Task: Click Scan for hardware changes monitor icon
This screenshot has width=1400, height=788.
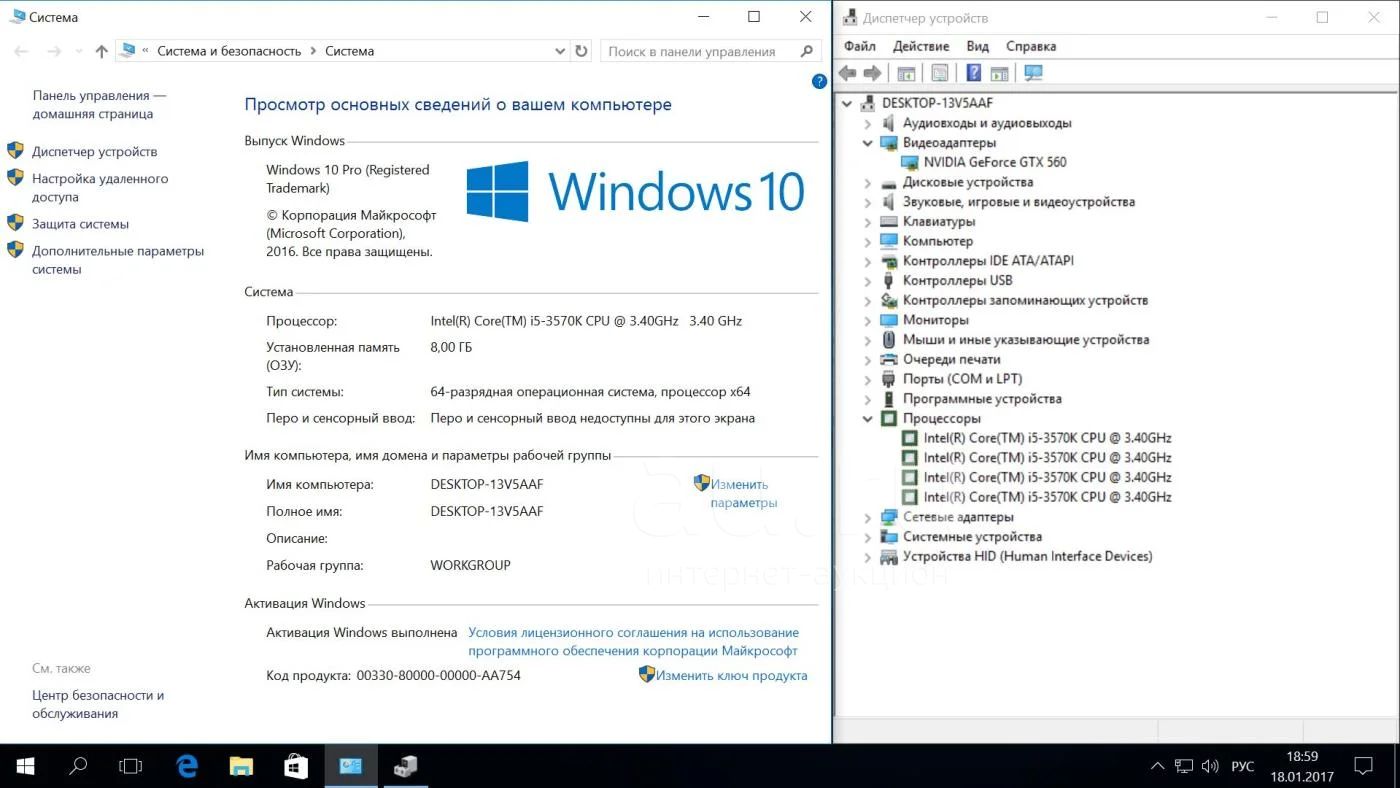Action: coord(1033,73)
